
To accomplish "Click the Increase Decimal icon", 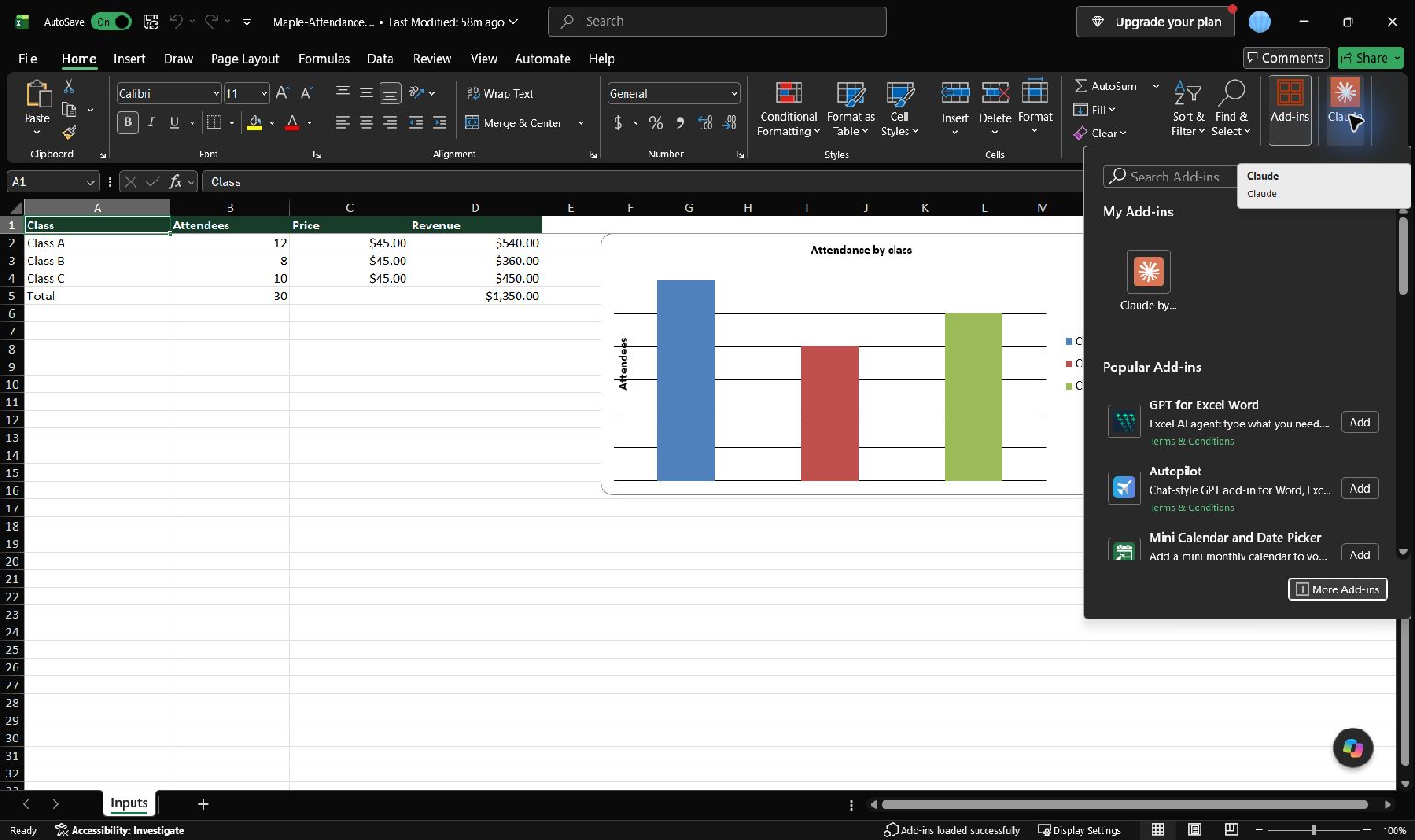I will click(706, 122).
